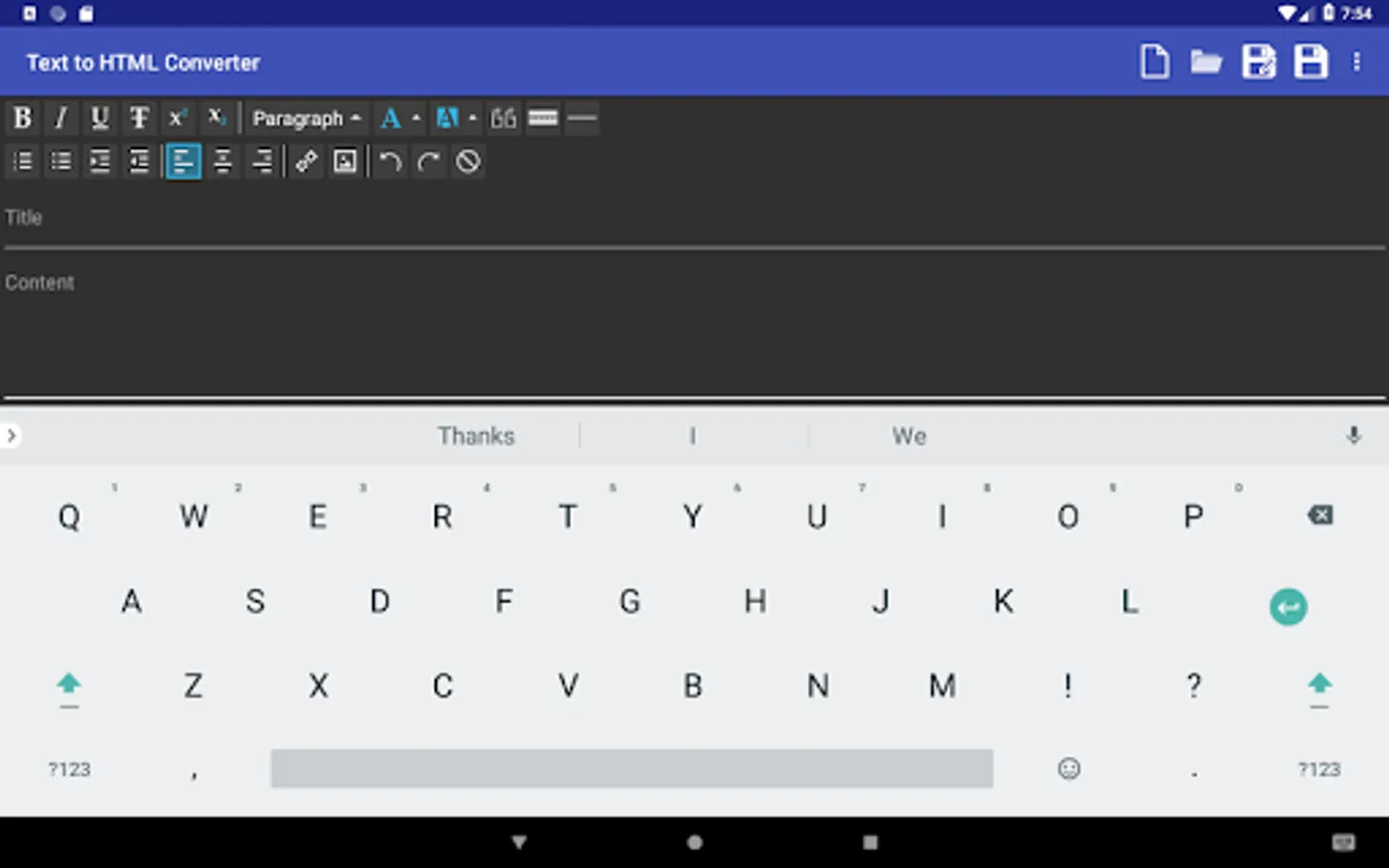Insert a read-more page break
Viewport: 1389px width, 868px height.
(x=543, y=119)
